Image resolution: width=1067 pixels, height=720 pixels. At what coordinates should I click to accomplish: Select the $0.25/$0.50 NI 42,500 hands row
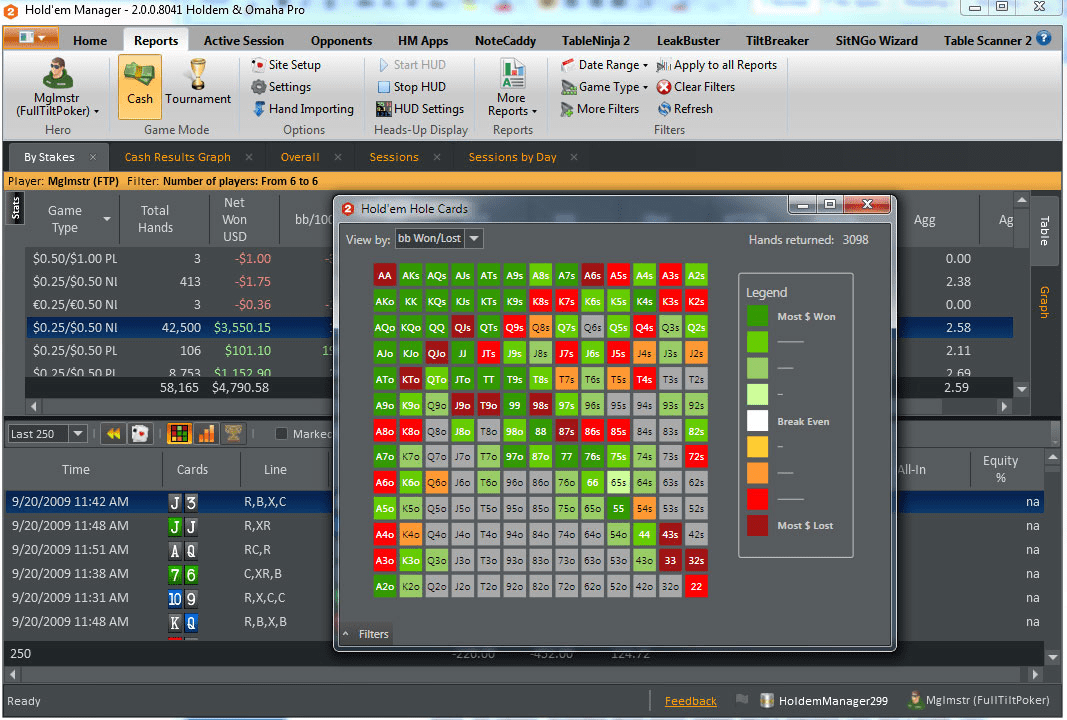pyautogui.click(x=180, y=327)
